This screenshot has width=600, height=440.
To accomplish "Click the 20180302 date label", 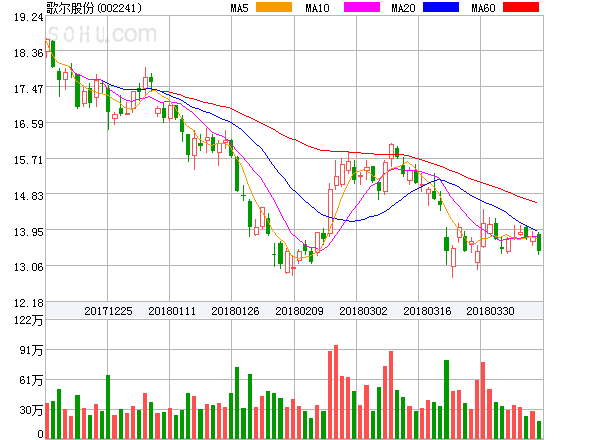I will (363, 311).
